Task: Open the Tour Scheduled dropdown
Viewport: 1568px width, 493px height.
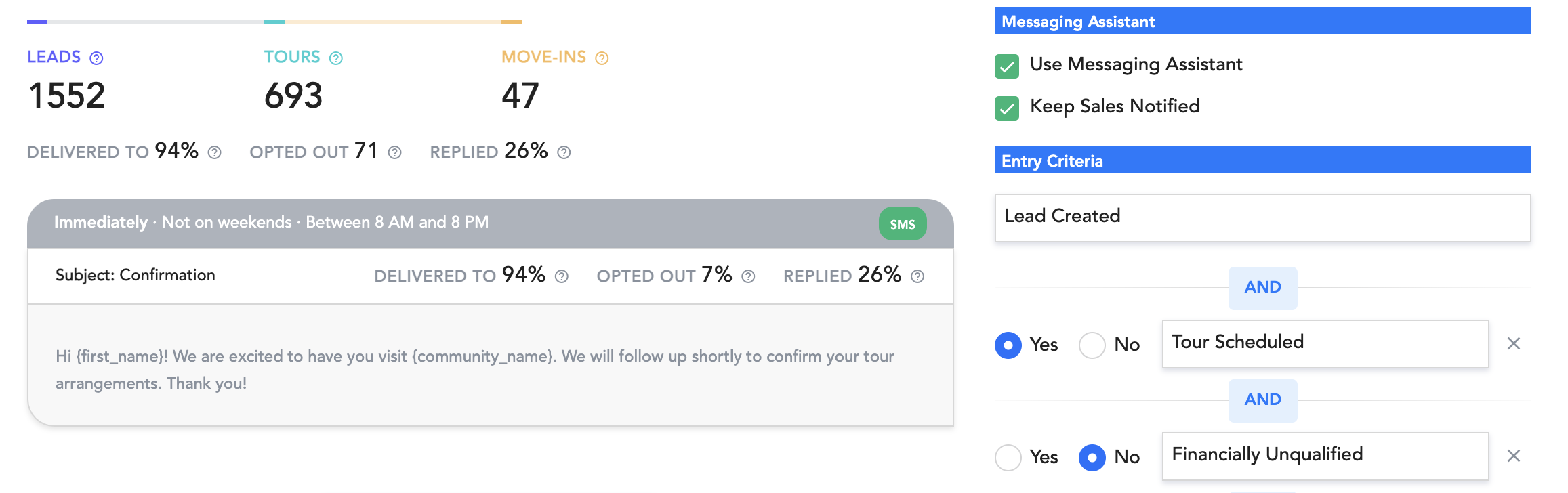Action: click(1325, 343)
